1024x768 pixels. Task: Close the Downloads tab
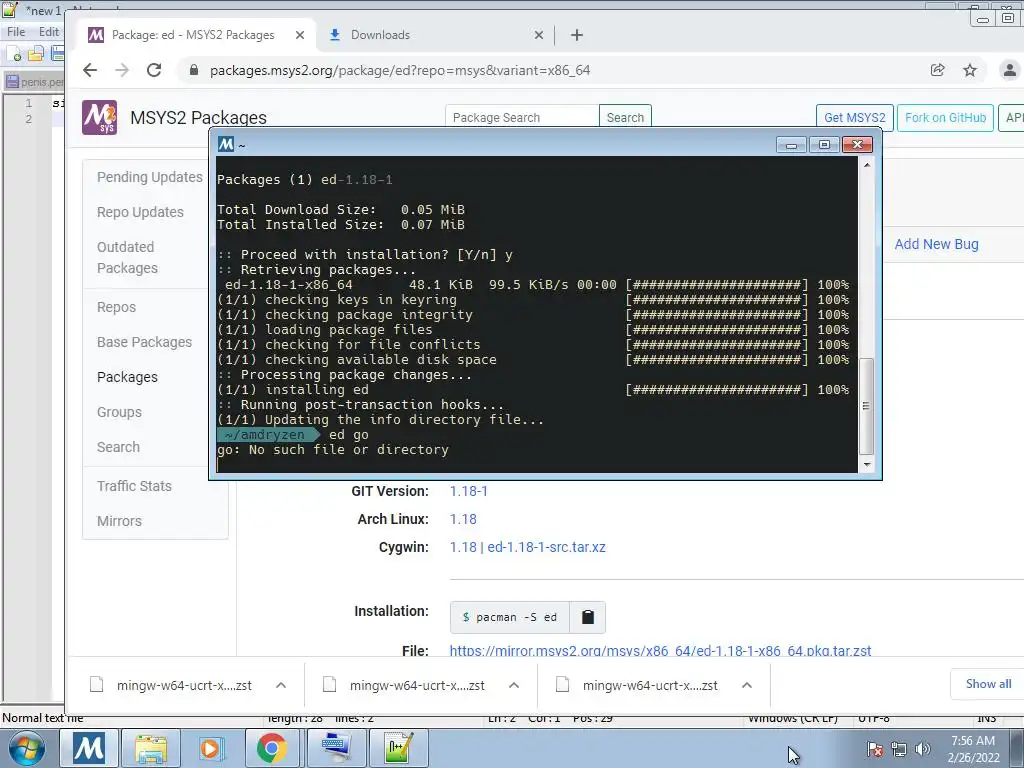(x=539, y=35)
